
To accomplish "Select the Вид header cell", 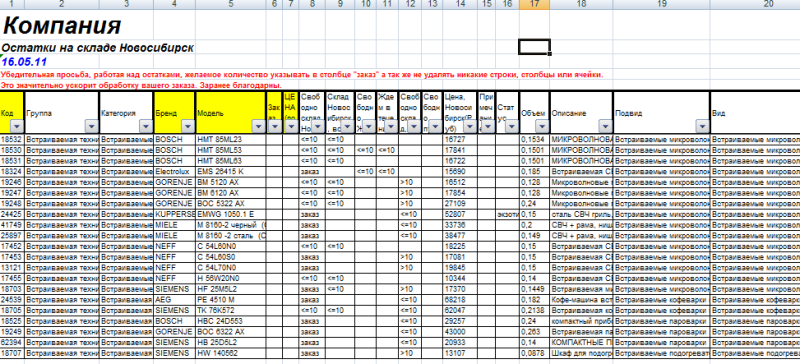I will pyautogui.click(x=755, y=112).
